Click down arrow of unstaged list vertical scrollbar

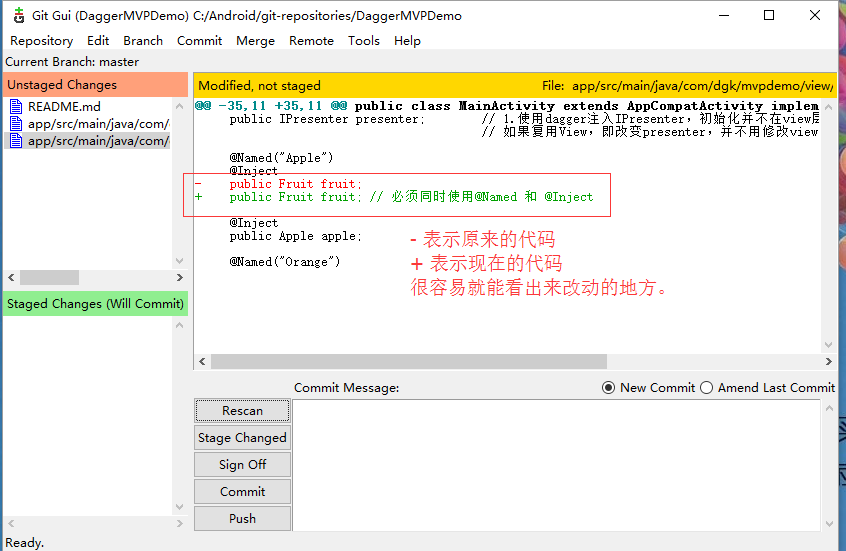[180, 261]
